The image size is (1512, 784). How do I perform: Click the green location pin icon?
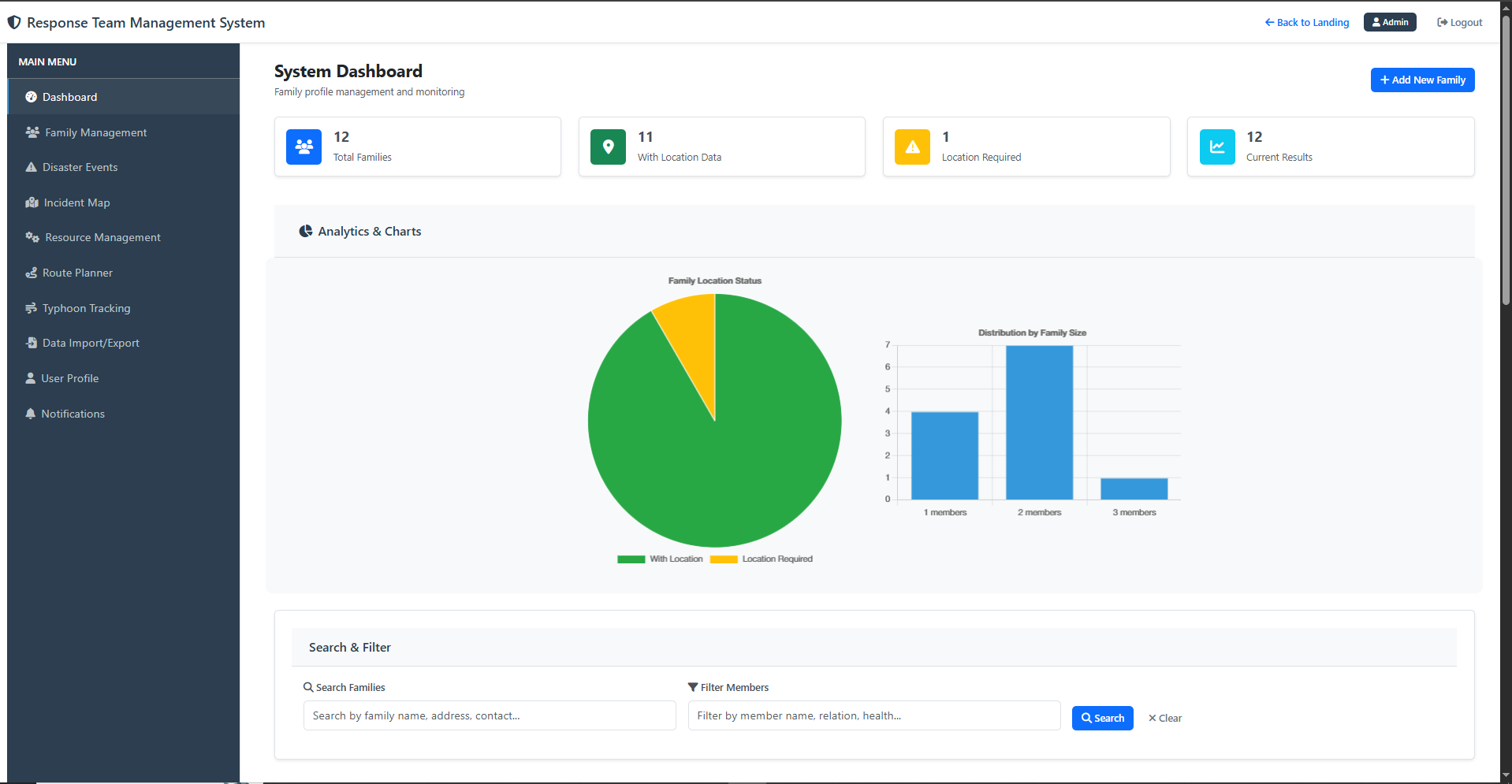(x=608, y=147)
